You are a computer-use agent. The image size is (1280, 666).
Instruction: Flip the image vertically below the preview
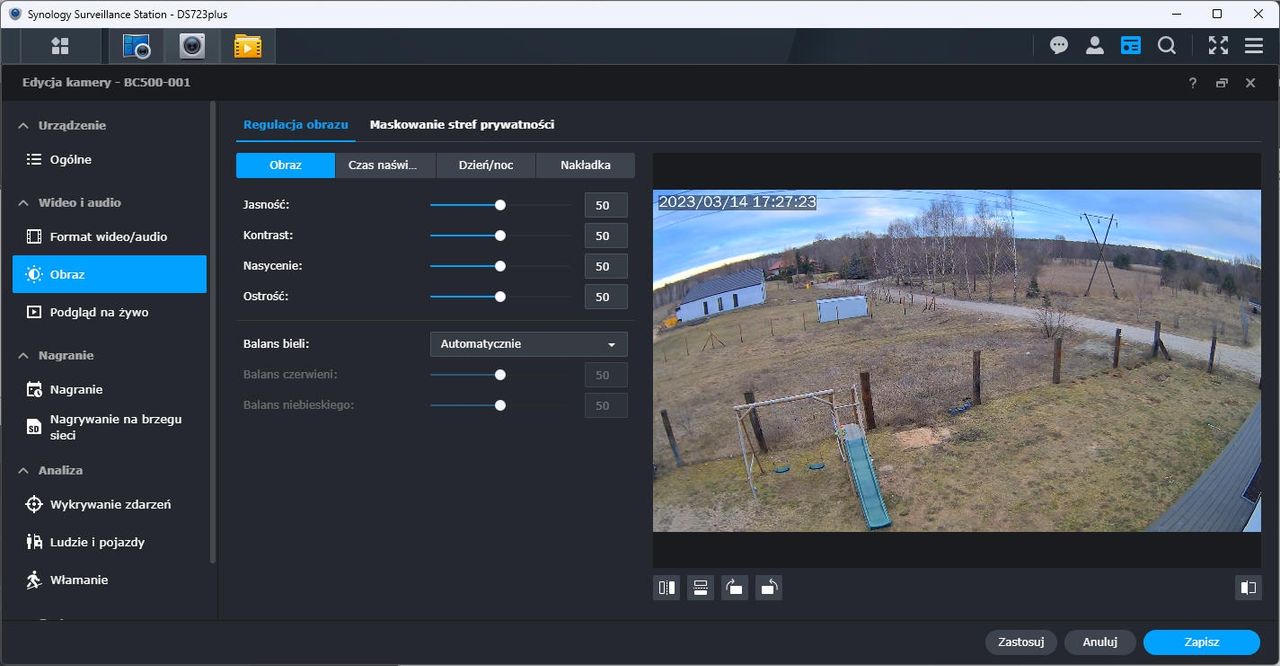click(701, 588)
